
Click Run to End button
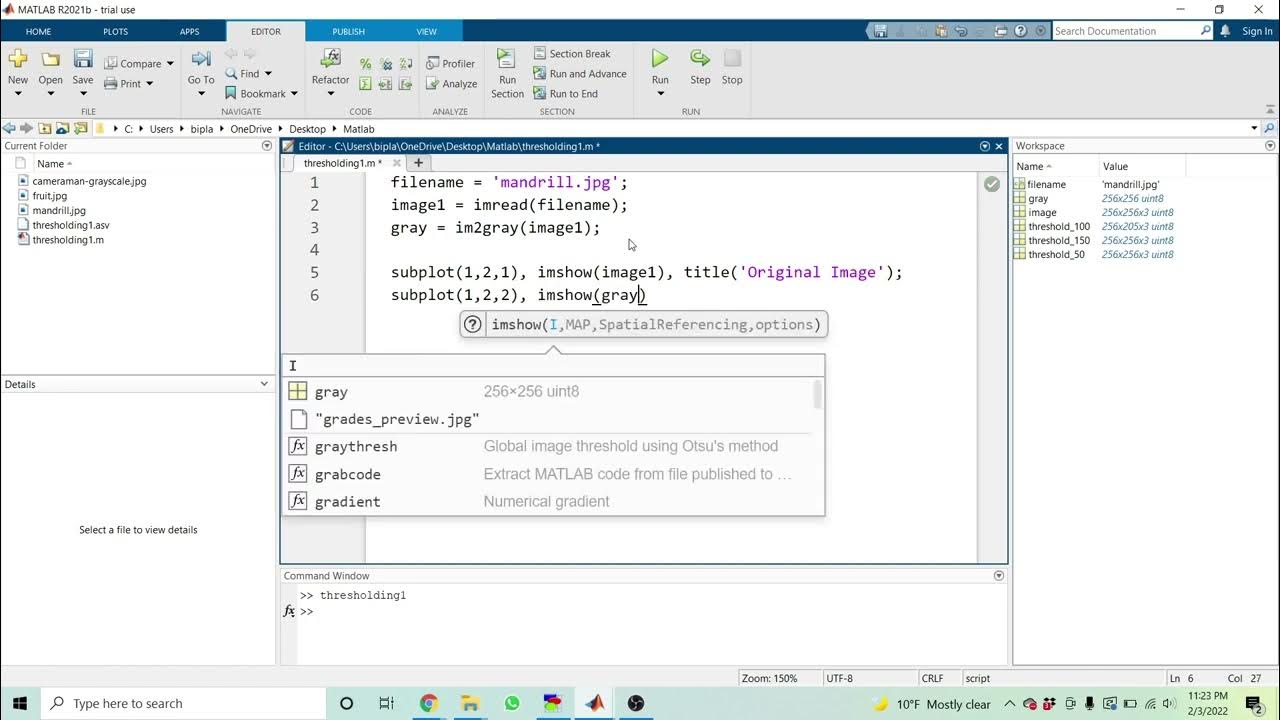pyautogui.click(x=564, y=94)
